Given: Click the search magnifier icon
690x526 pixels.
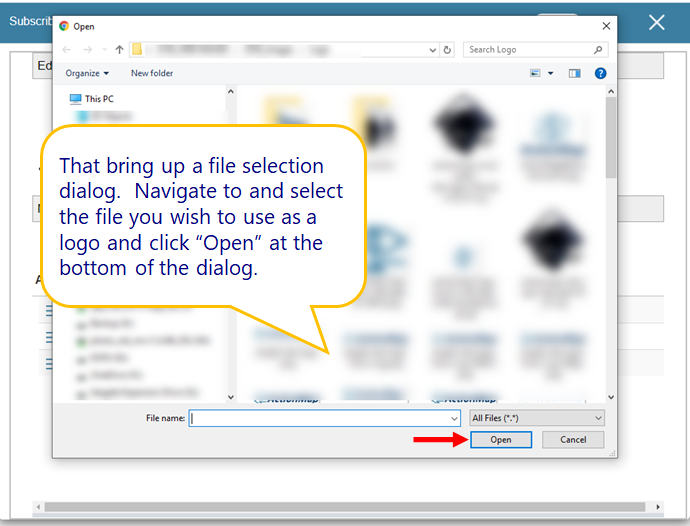Looking at the screenshot, I should [598, 49].
